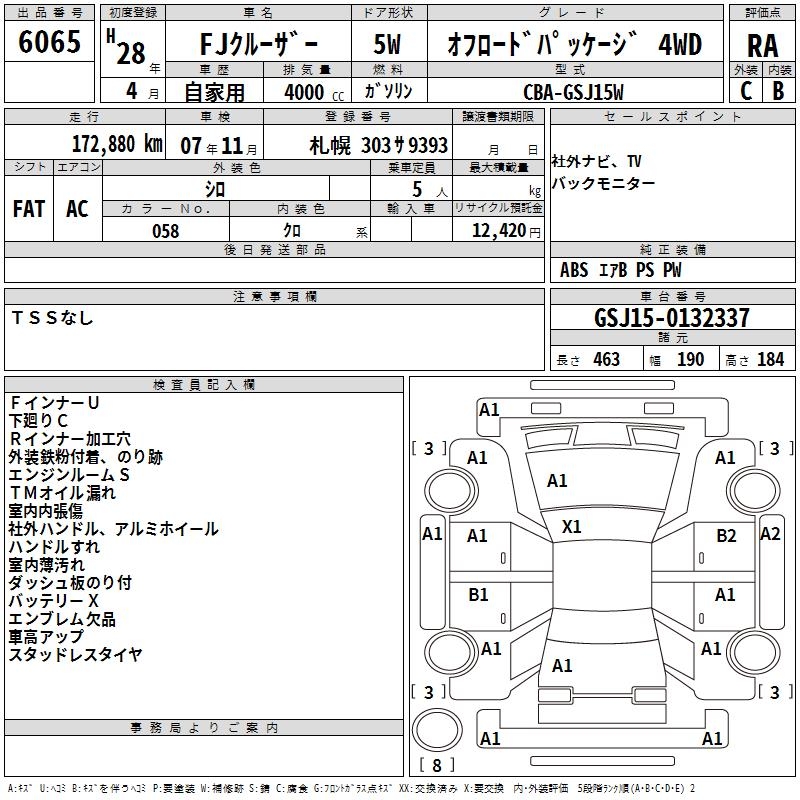
Task: Select the B1 mark on the door
Action: (478, 594)
